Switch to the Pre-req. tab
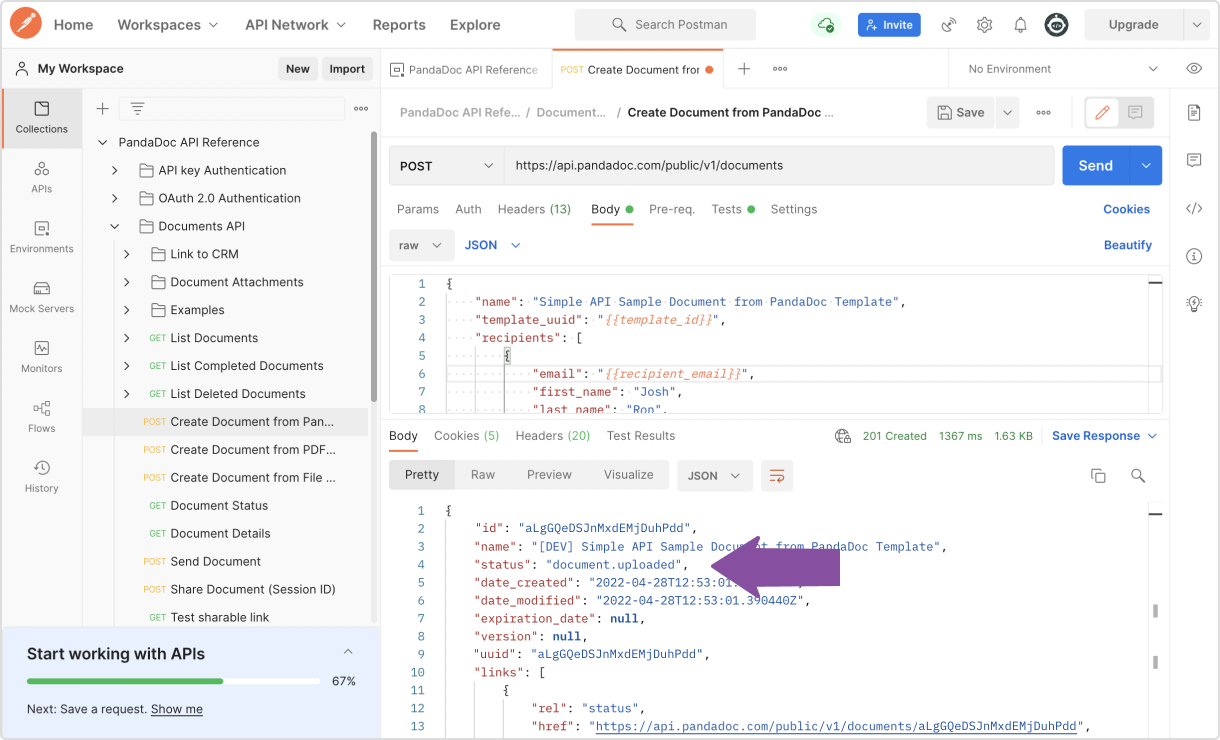This screenshot has height=740, width=1220. click(672, 209)
